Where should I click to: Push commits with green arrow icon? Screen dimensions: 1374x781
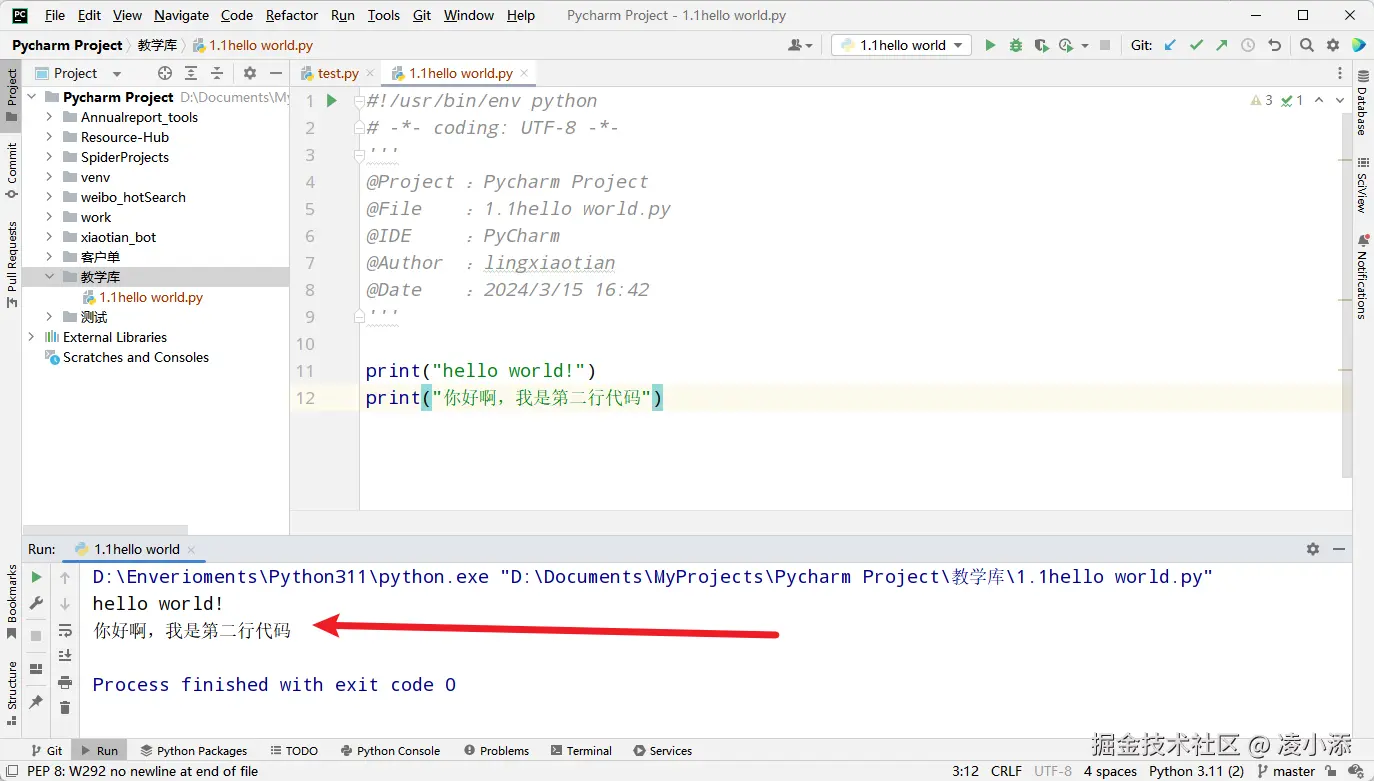(1222, 45)
